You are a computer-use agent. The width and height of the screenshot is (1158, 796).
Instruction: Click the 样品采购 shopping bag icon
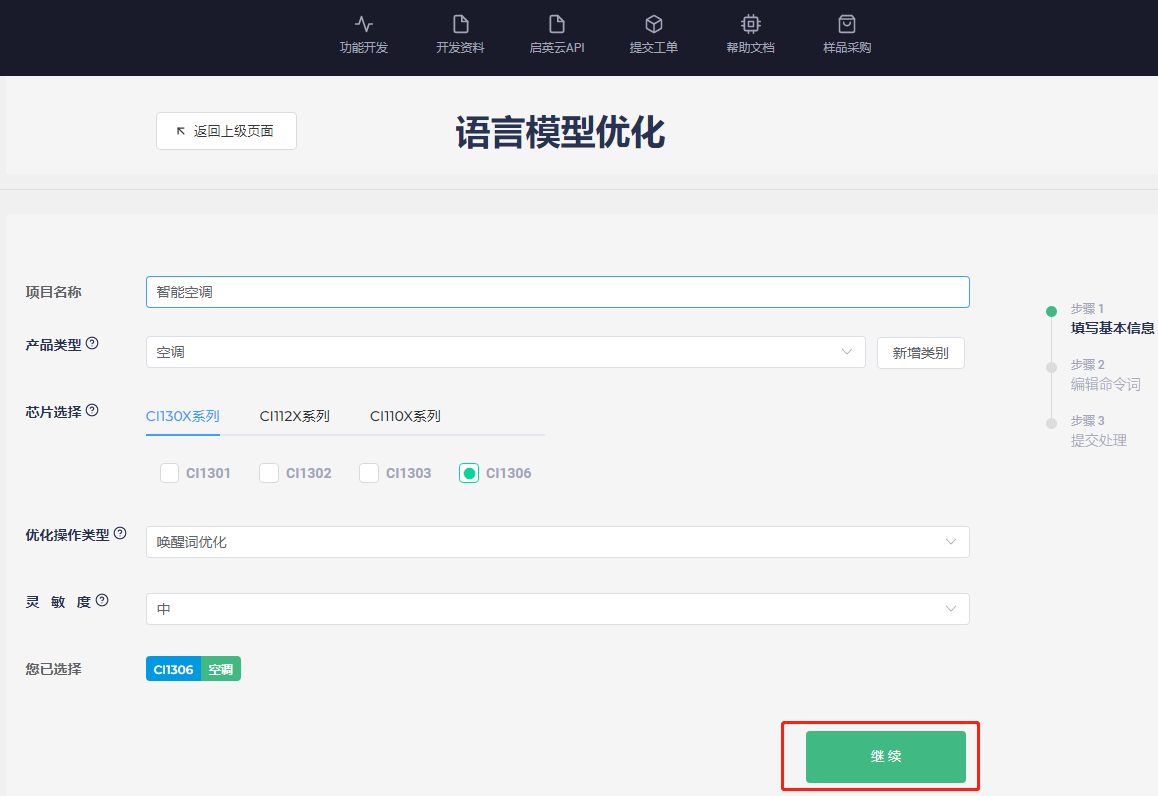847,24
